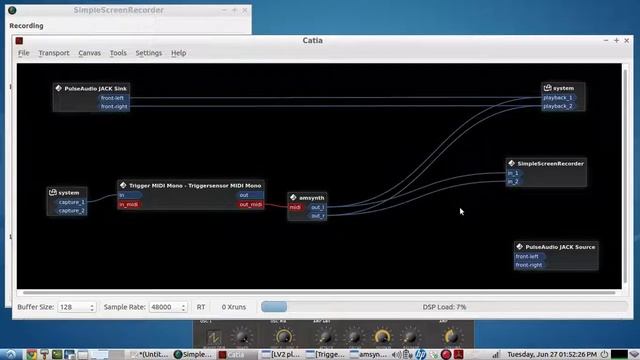Click the Trigger MIDI Mono node icon
Screen dimensions: 640x360
click(x=123, y=185)
